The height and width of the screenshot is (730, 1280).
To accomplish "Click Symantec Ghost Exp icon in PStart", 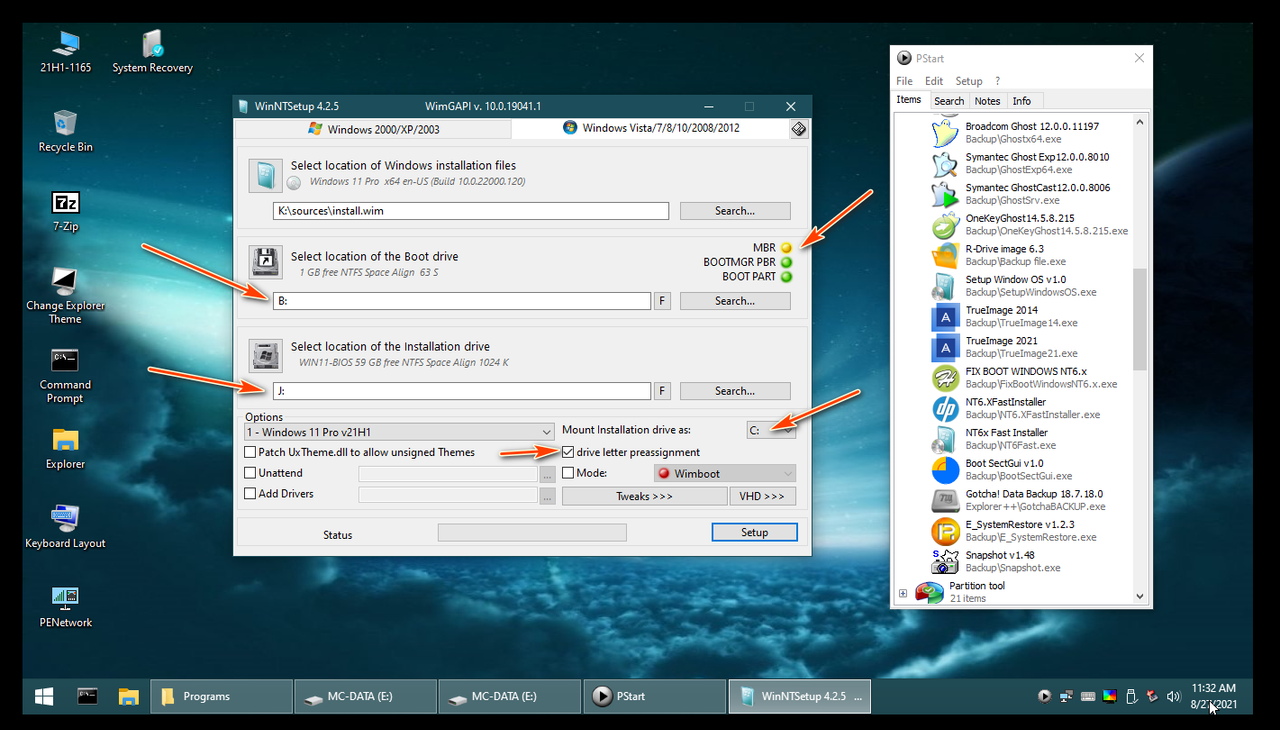I will tap(945, 163).
